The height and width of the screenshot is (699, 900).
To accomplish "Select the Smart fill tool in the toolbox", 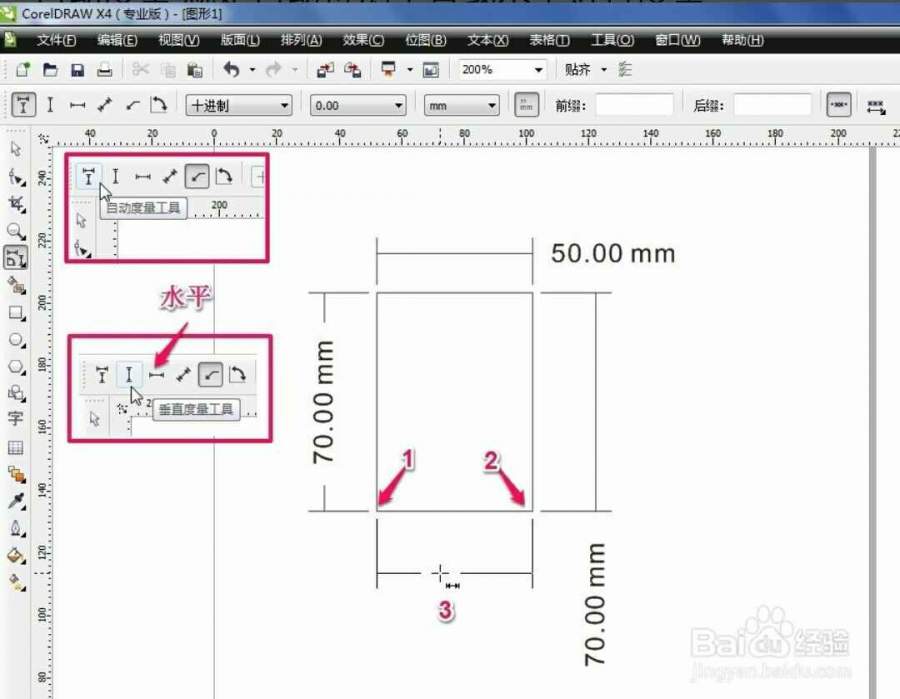I will click(x=16, y=285).
